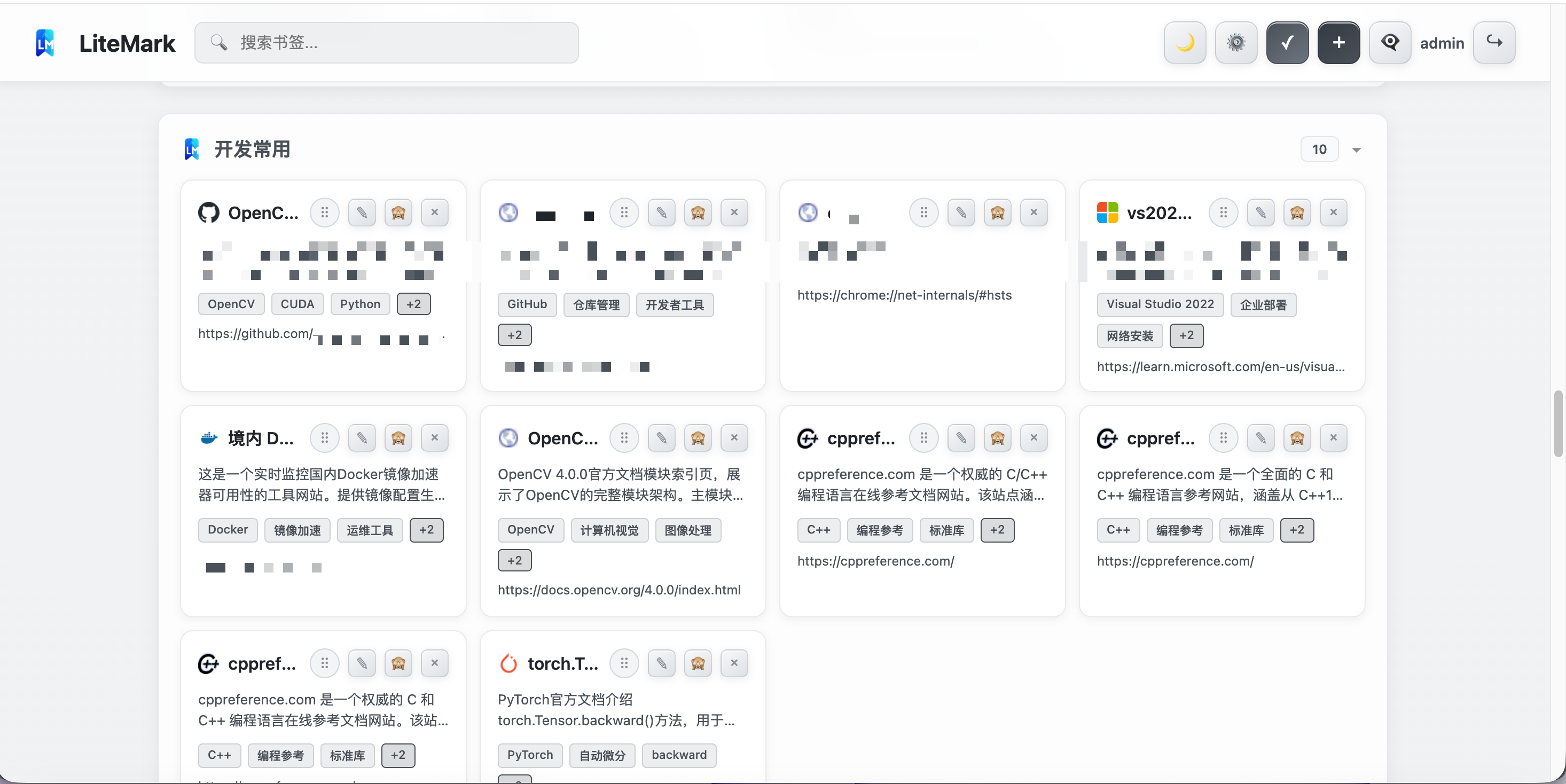Toggle dark mode with the moon icon

tap(1184, 43)
